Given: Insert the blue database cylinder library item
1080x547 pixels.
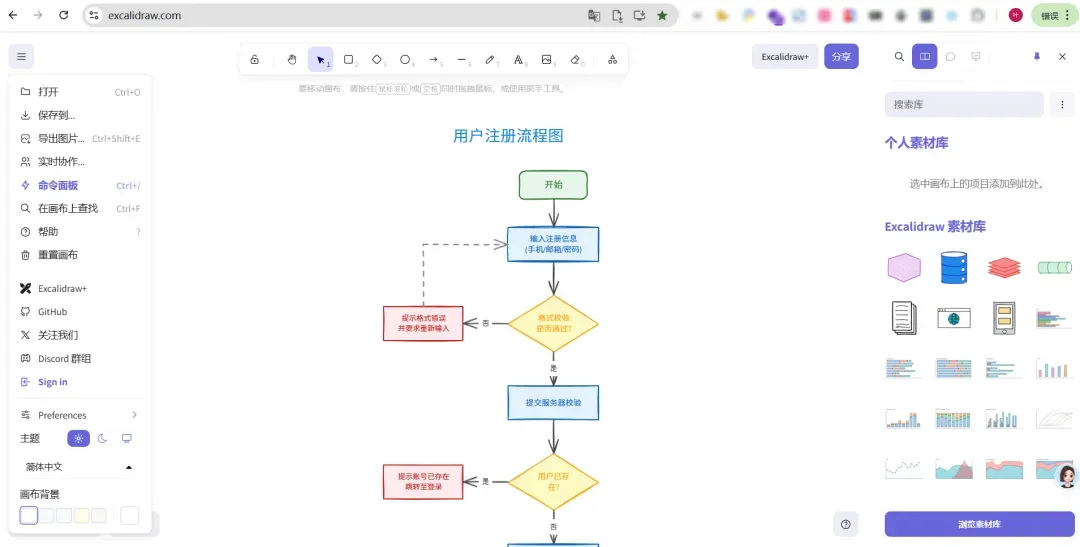Looking at the screenshot, I should click(954, 267).
